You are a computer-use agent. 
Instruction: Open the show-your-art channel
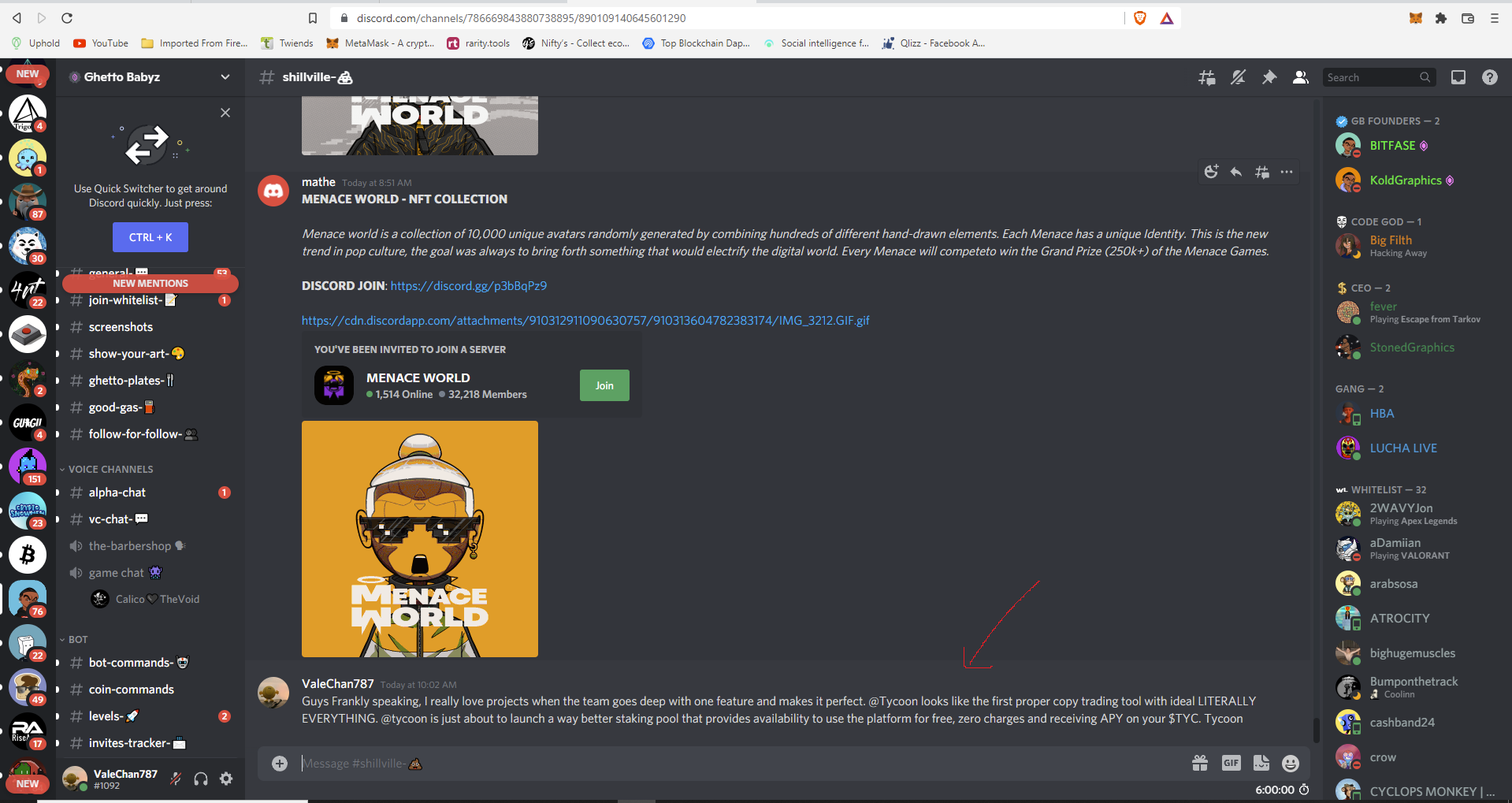click(150, 354)
